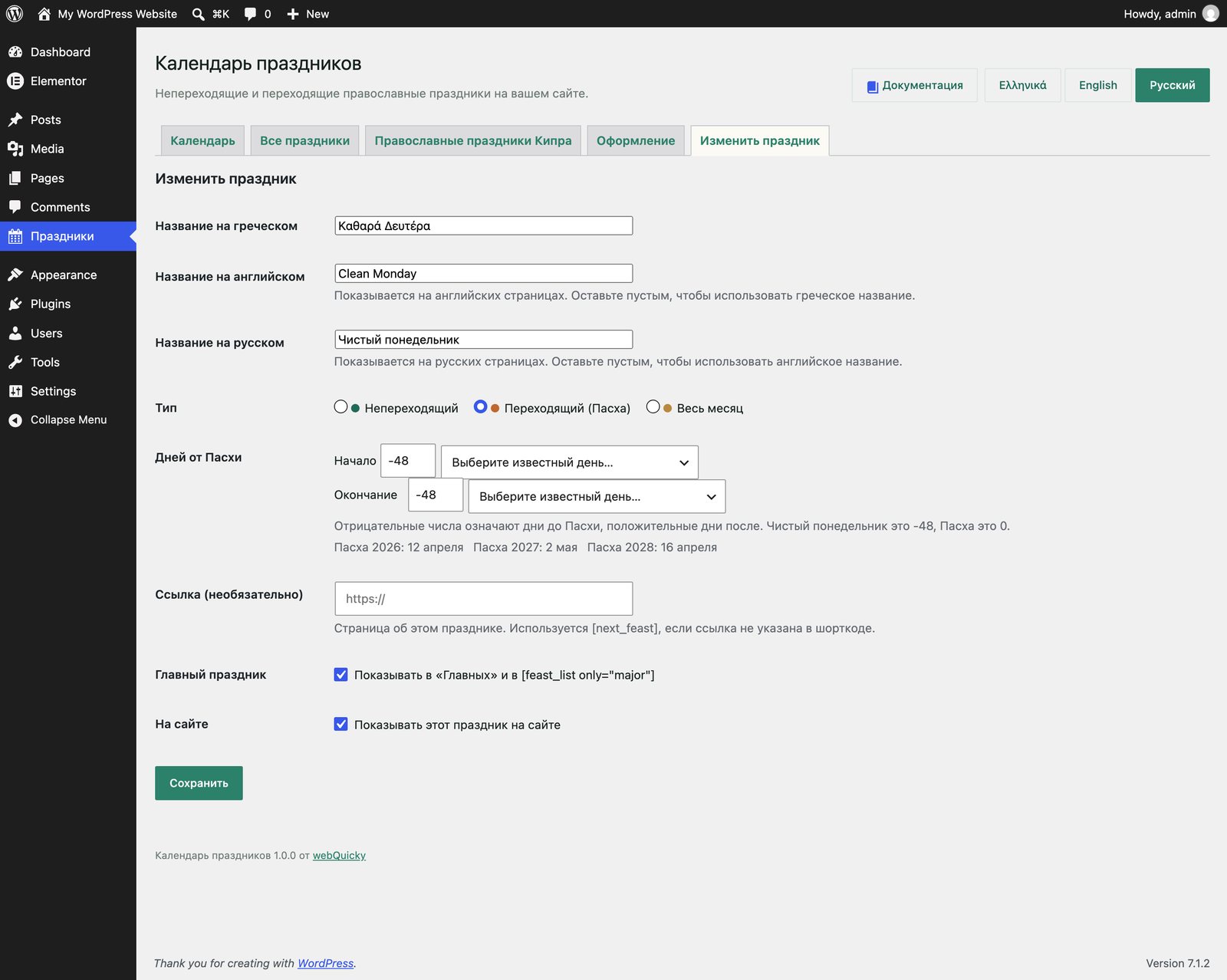This screenshot has width=1227, height=980.
Task: Focus the https:// link field
Action: click(x=484, y=598)
